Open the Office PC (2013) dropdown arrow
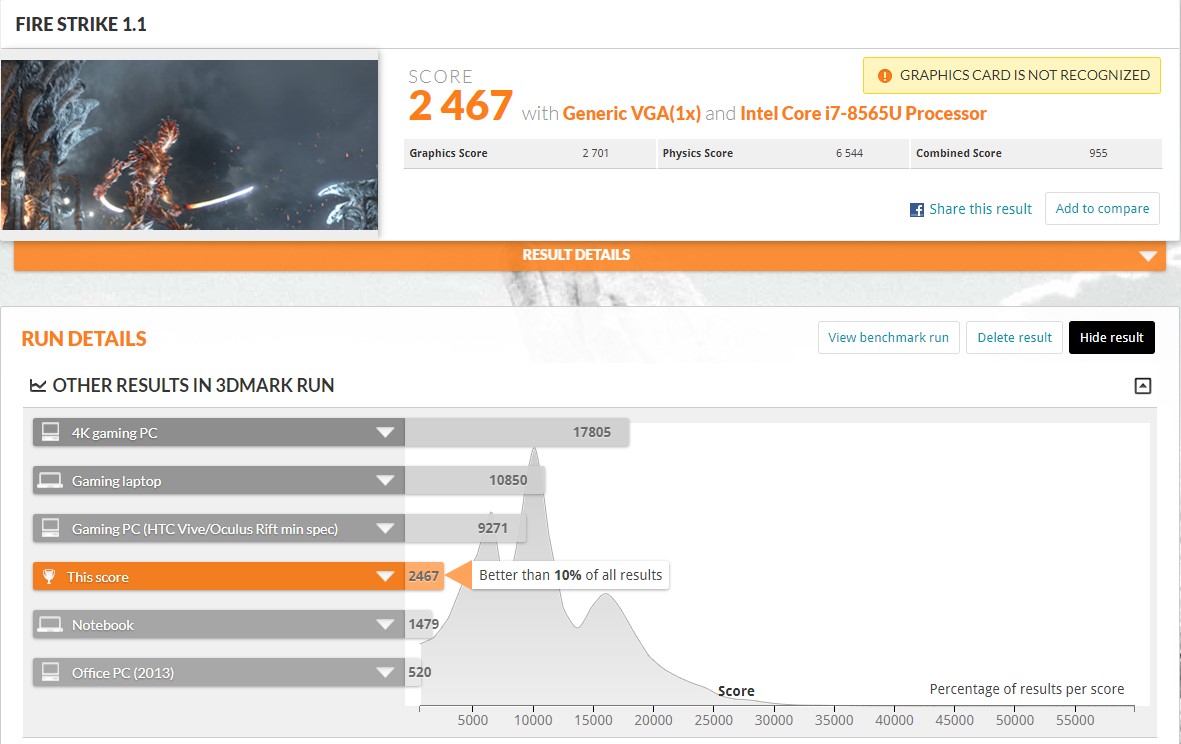Screen dimensions: 1181x744 click(385, 673)
